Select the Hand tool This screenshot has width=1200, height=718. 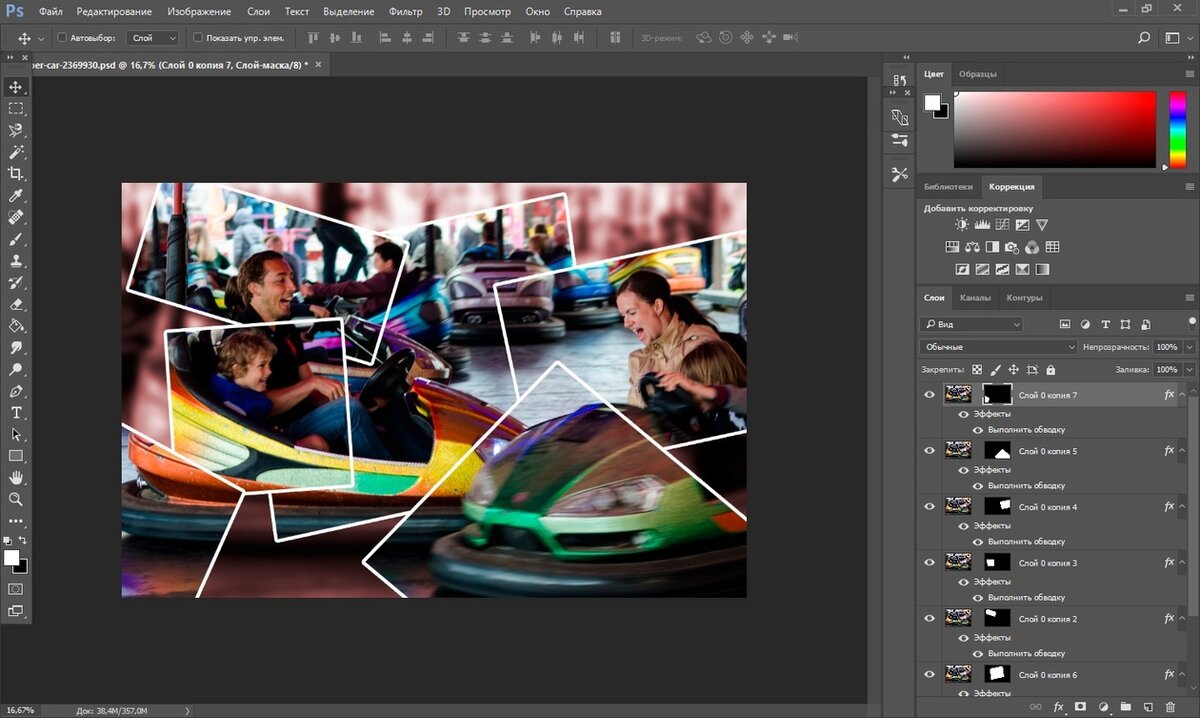tap(16, 478)
